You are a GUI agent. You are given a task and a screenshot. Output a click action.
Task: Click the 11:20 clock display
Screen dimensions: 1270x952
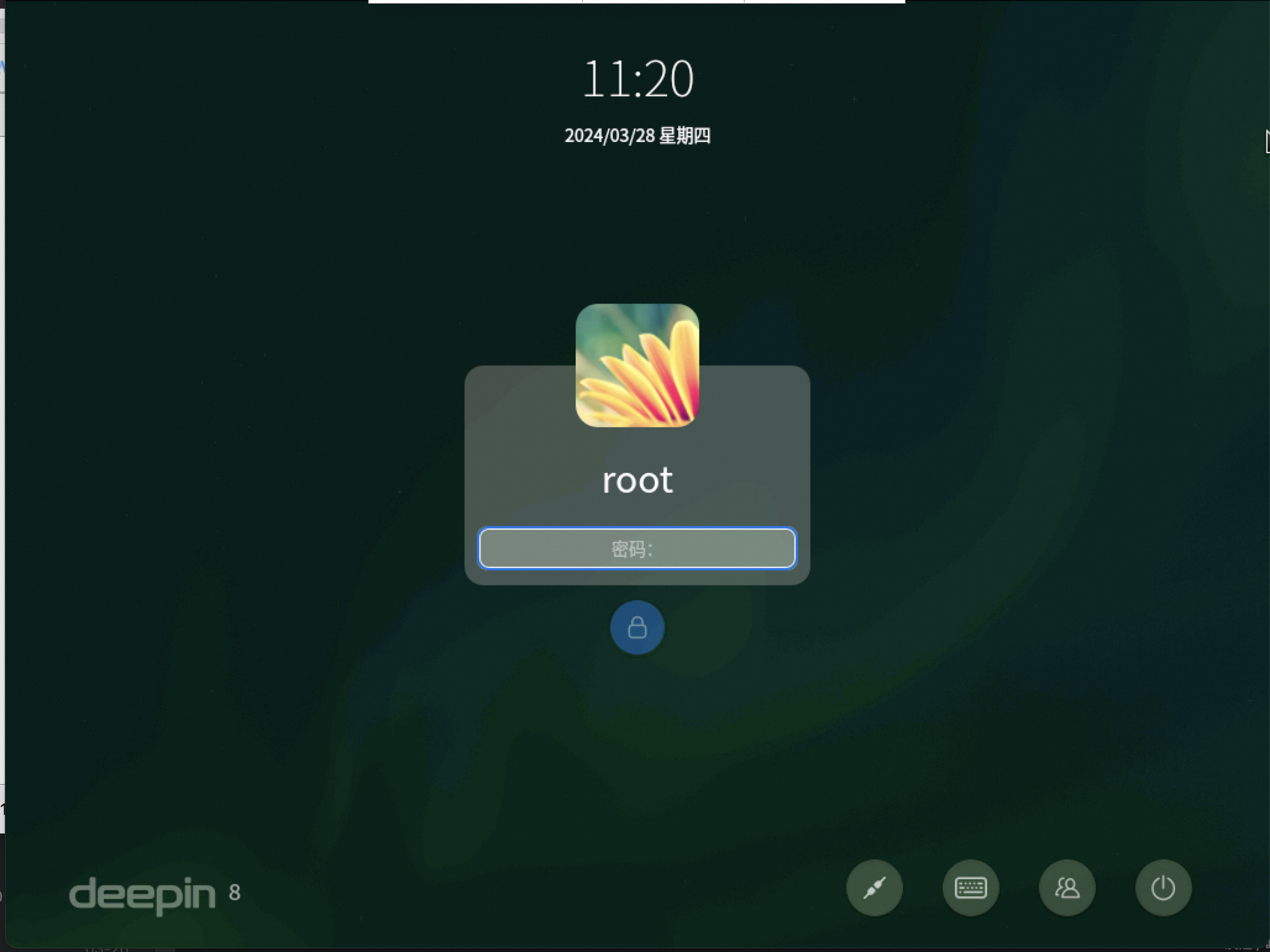637,79
